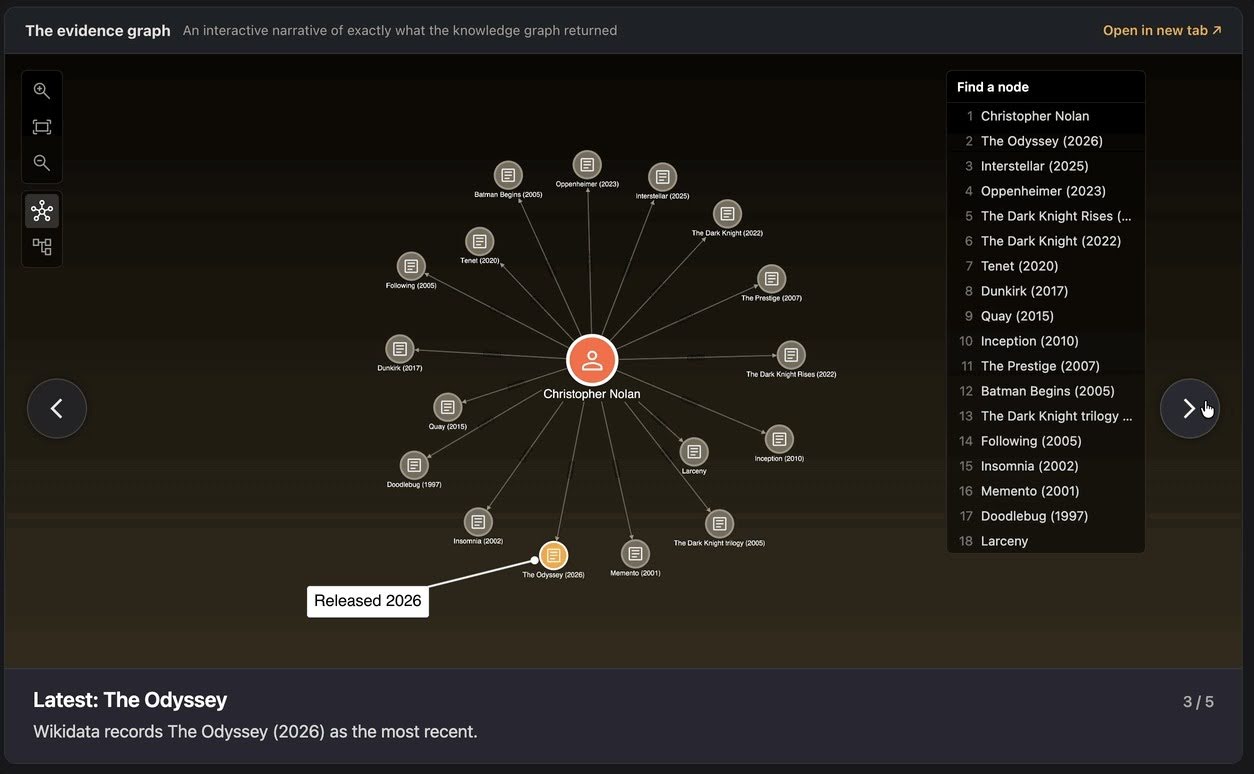Click the fit-to-screen icon
The height and width of the screenshot is (774, 1254).
41,127
